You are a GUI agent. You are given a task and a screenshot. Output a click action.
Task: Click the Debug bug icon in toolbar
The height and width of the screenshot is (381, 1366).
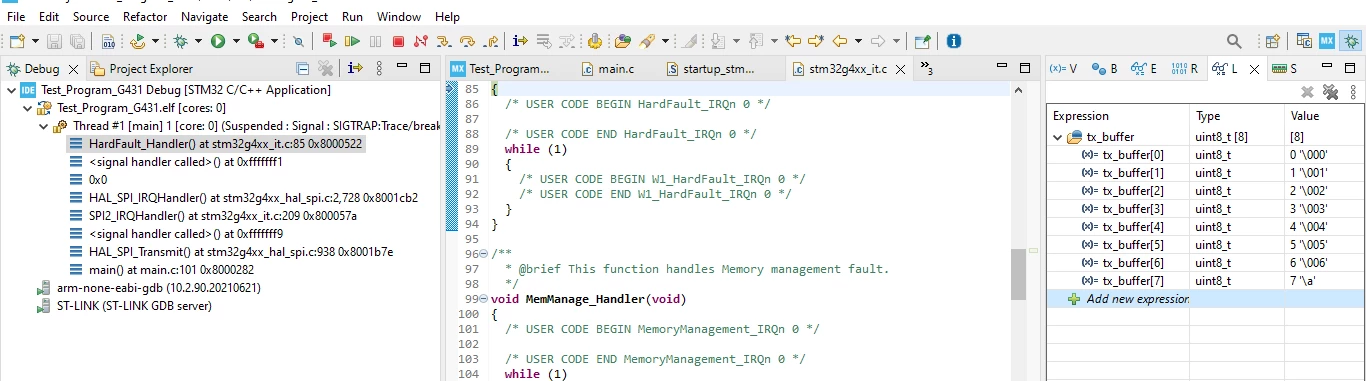[x=180, y=41]
